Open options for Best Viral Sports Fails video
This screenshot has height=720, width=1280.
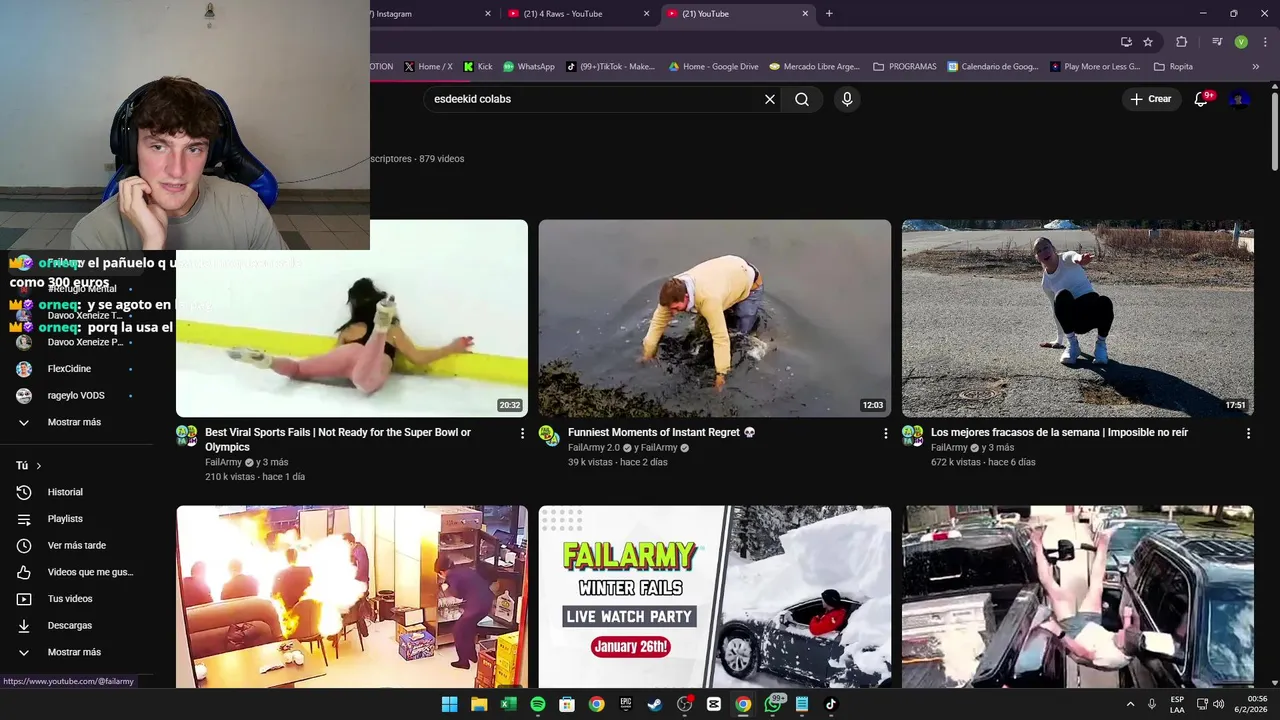522,433
